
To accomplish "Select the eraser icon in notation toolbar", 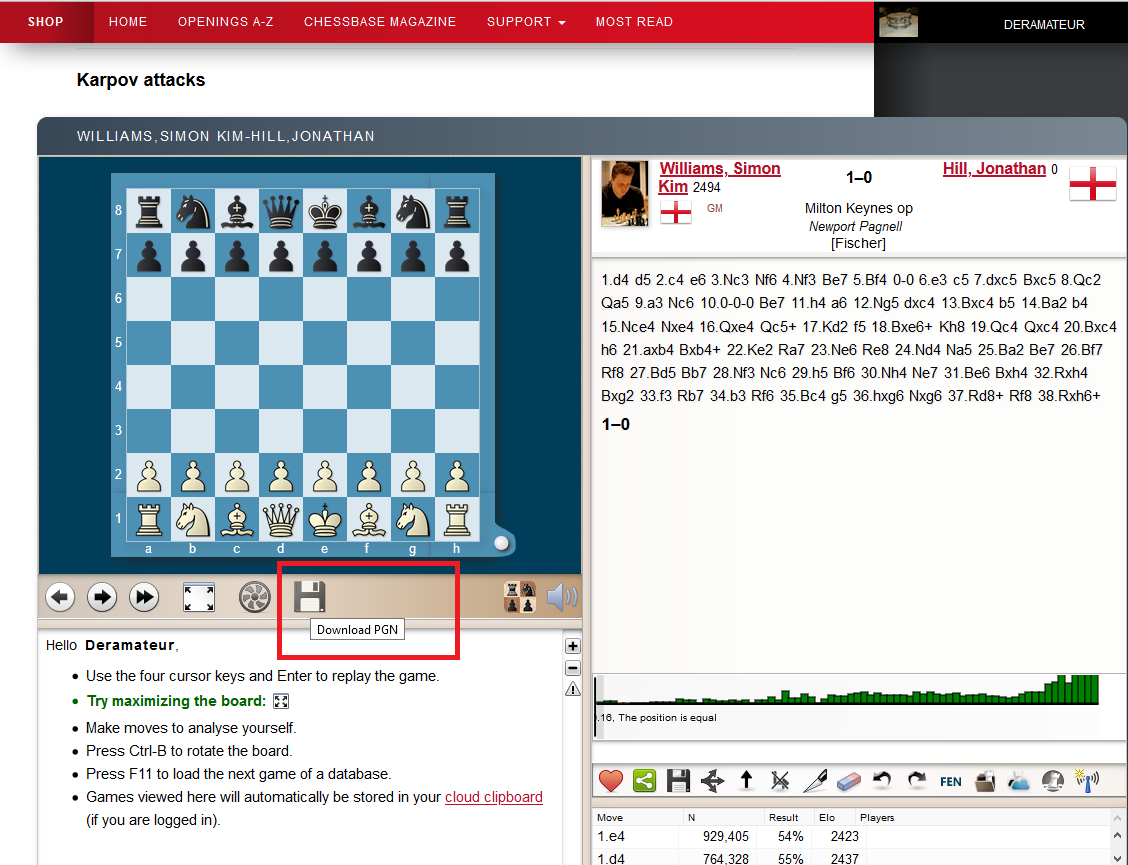I will [x=848, y=780].
